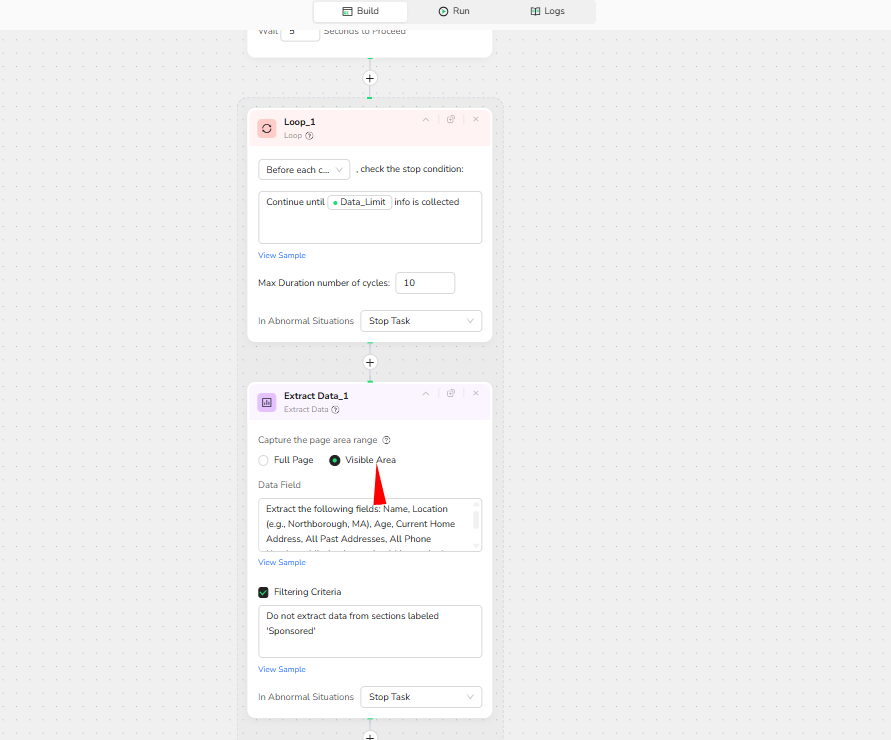The image size is (891, 740).
Task: Click the Loop help question mark icon
Action: click(309, 136)
